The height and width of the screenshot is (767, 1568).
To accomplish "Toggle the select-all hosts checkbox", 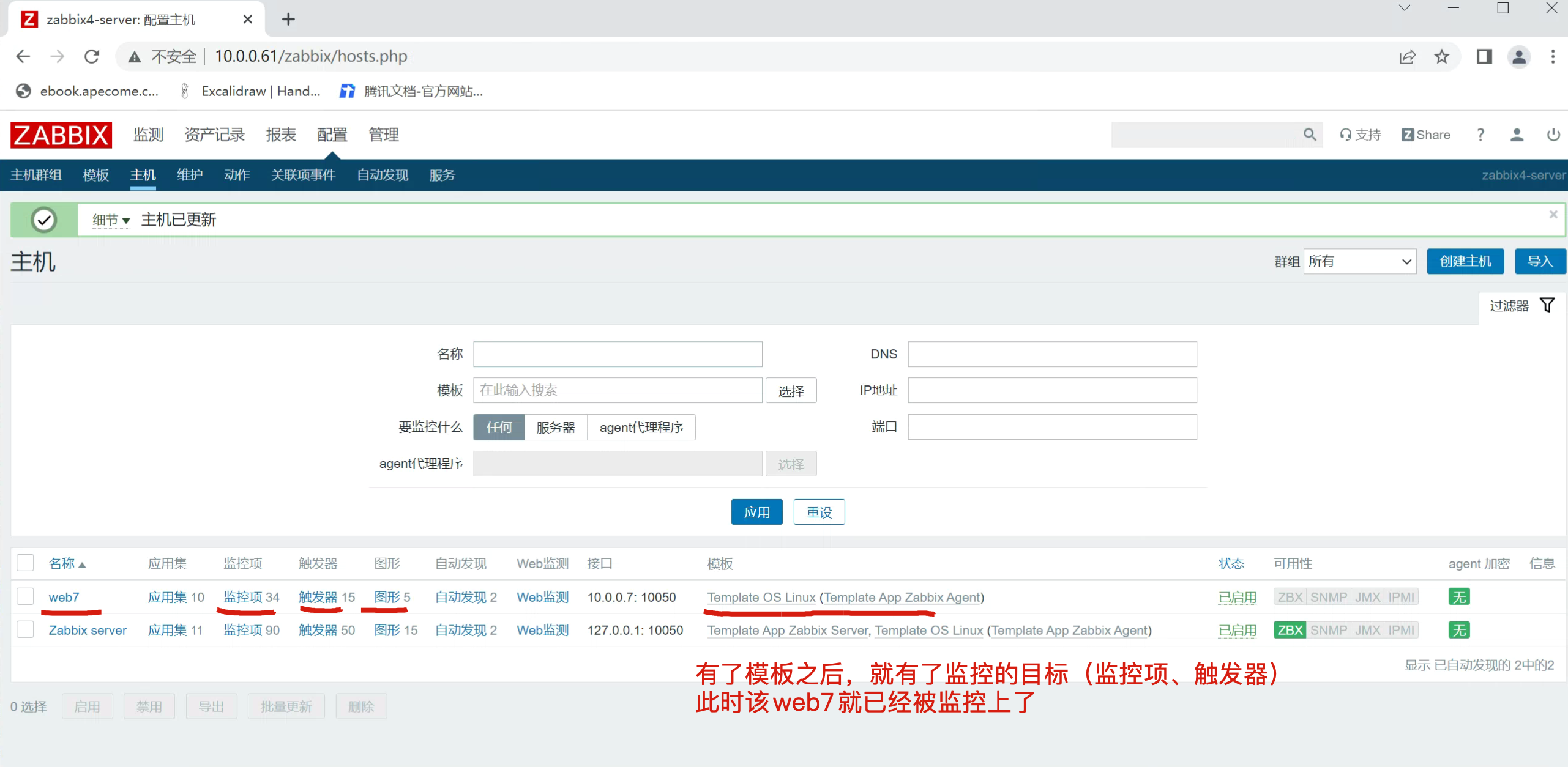I will [25, 563].
